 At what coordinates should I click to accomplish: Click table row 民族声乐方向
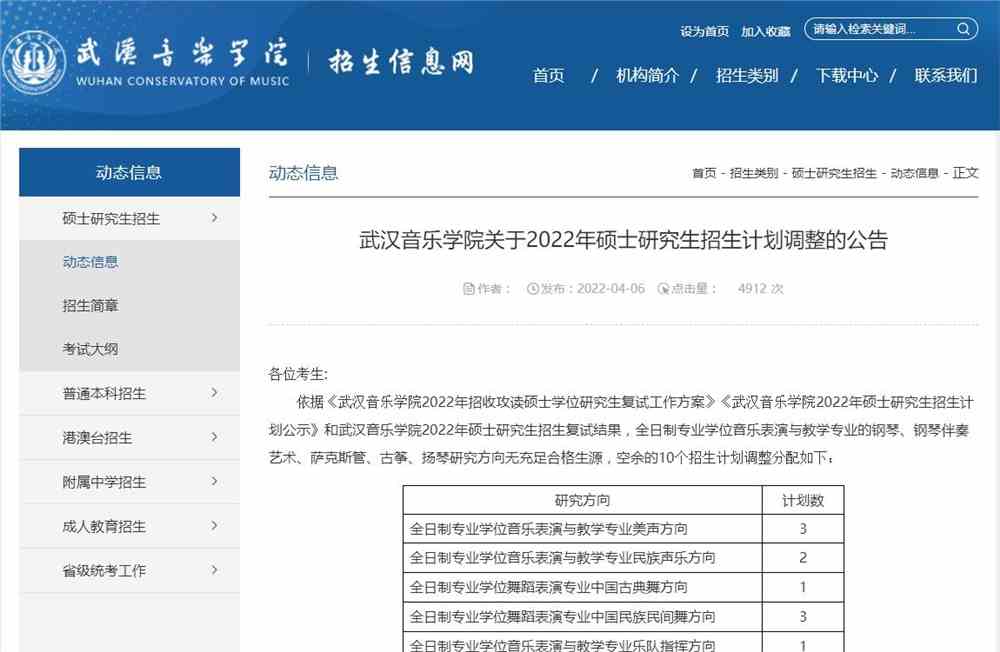(623, 558)
